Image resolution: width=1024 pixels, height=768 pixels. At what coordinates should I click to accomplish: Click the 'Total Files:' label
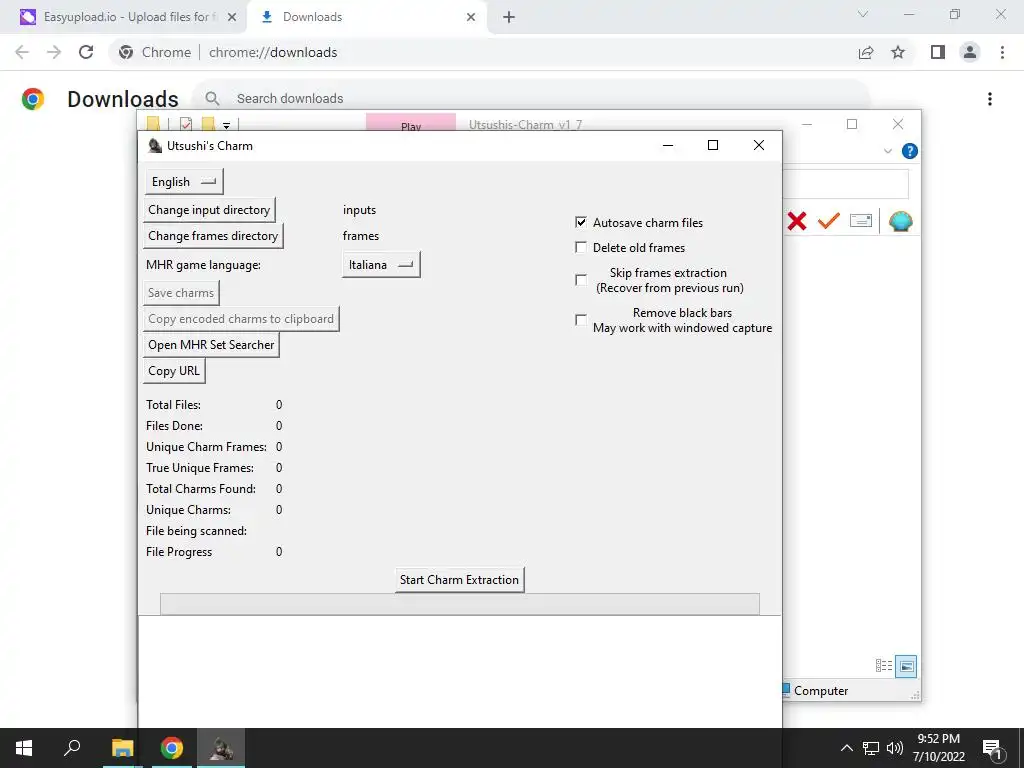tap(173, 405)
